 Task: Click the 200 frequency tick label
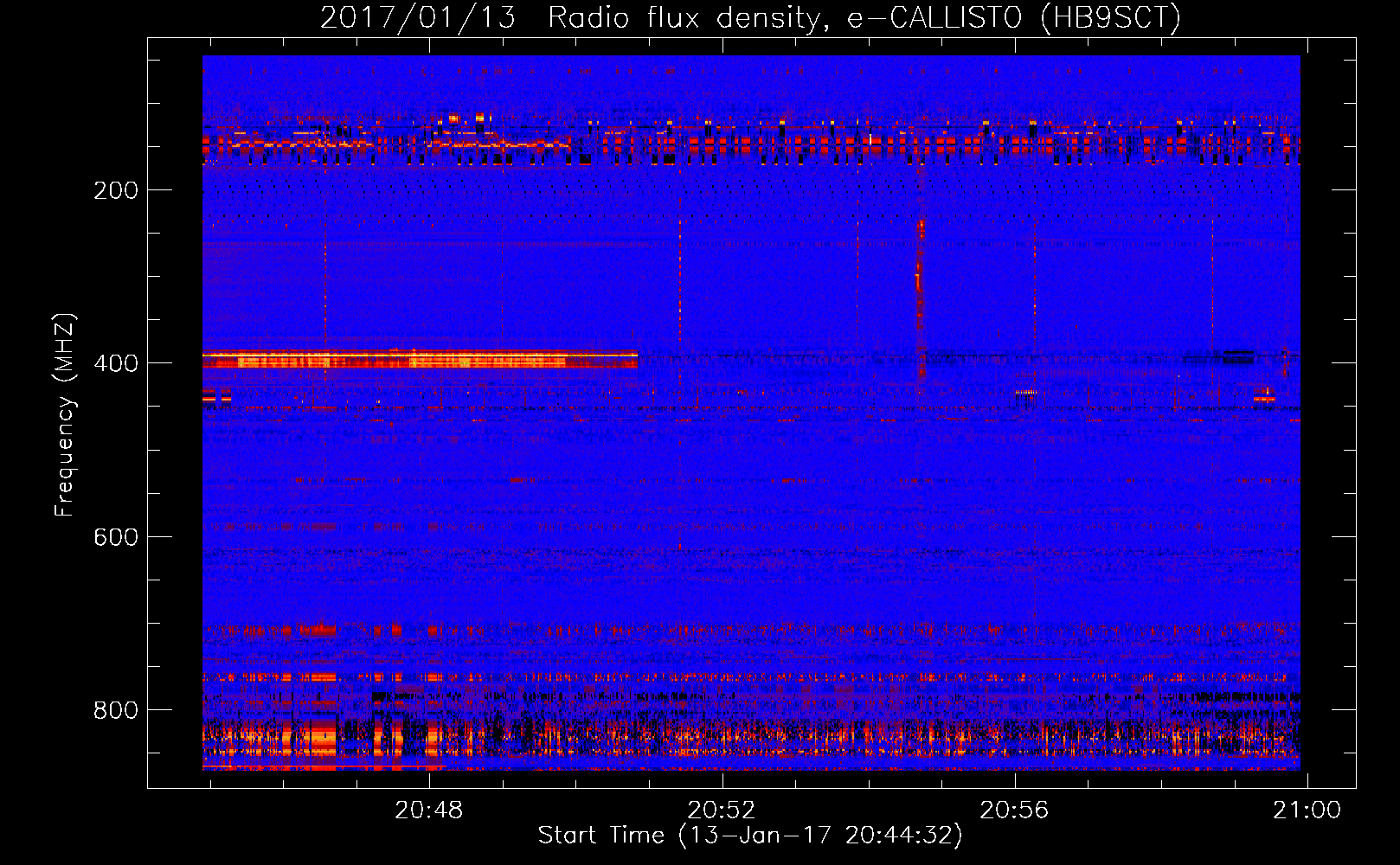click(116, 190)
